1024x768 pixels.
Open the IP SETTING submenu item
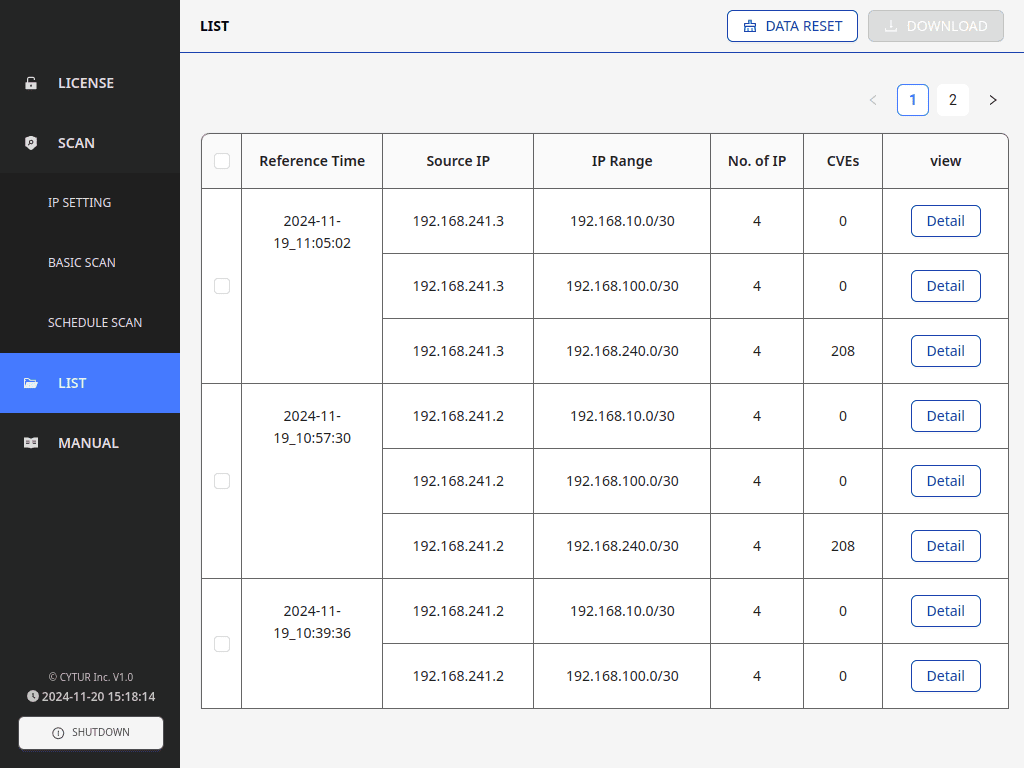[80, 203]
